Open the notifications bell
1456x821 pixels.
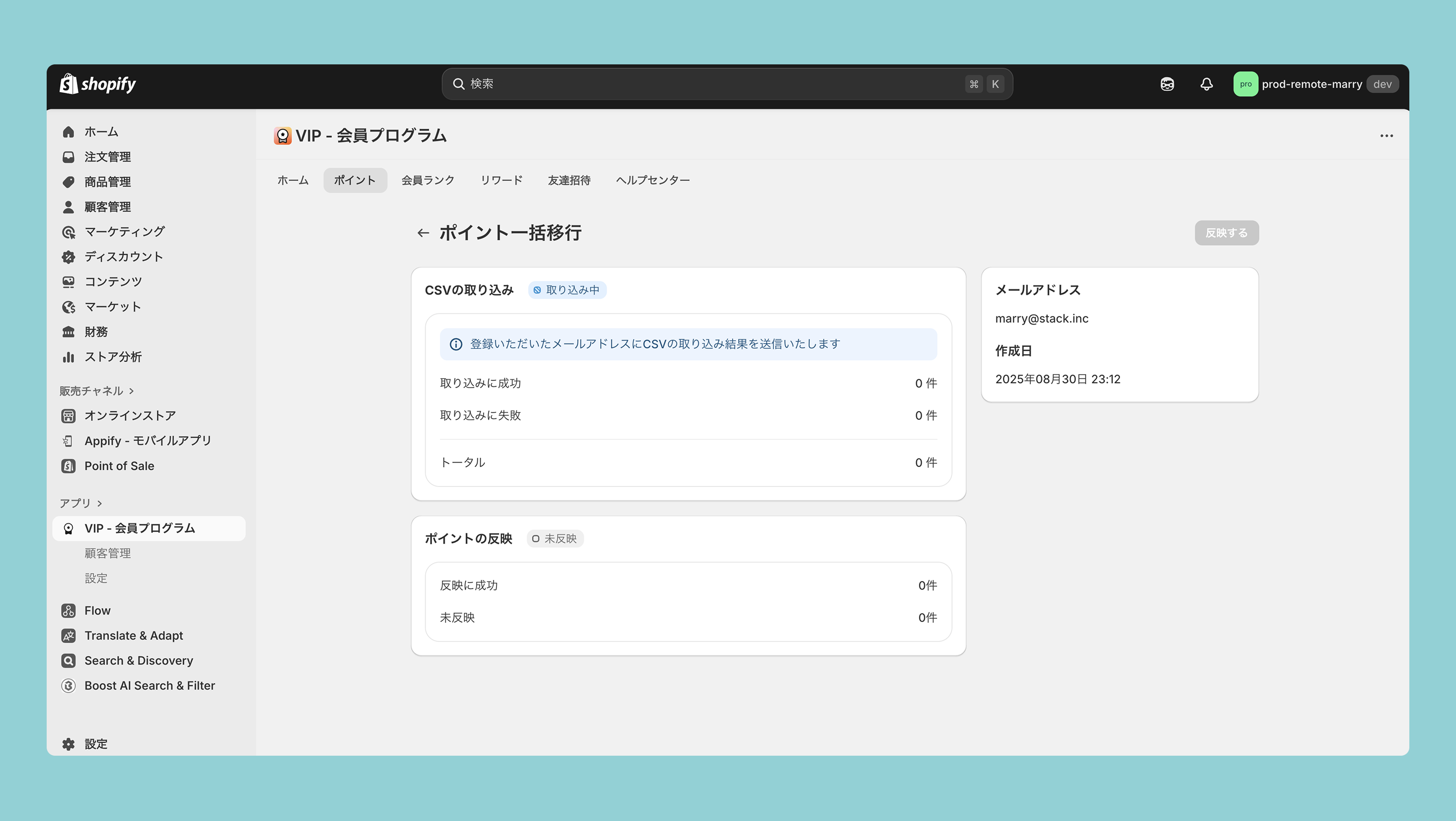1206,84
